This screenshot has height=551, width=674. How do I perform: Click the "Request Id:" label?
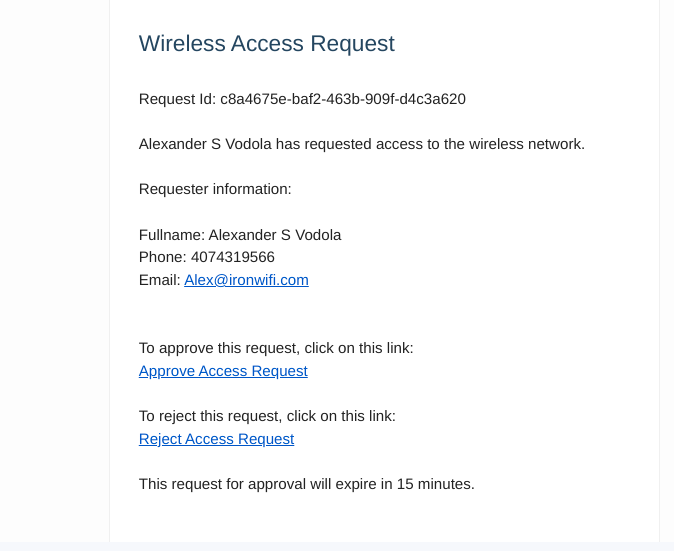coord(177,99)
